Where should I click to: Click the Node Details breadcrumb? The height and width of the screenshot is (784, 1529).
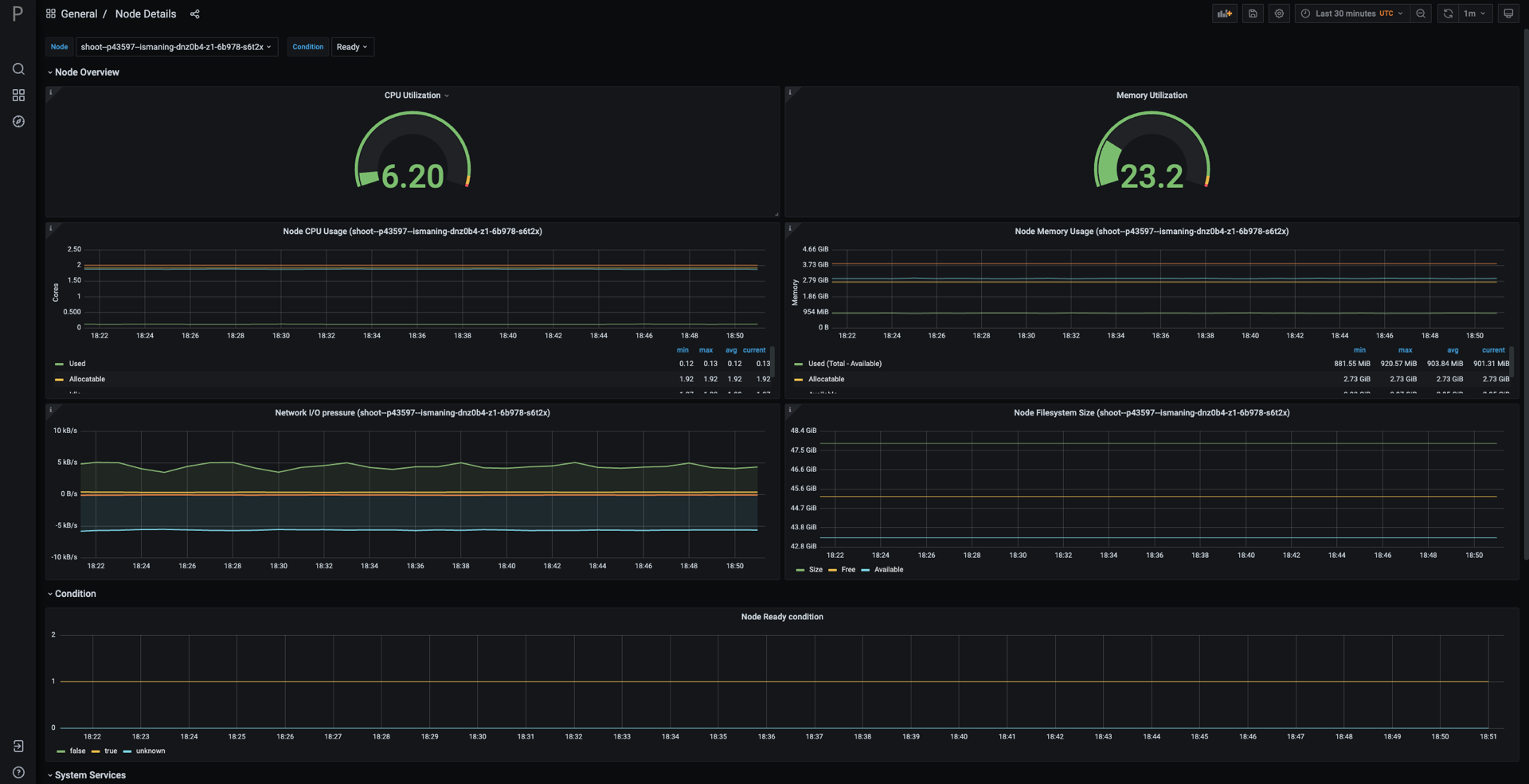click(x=145, y=14)
